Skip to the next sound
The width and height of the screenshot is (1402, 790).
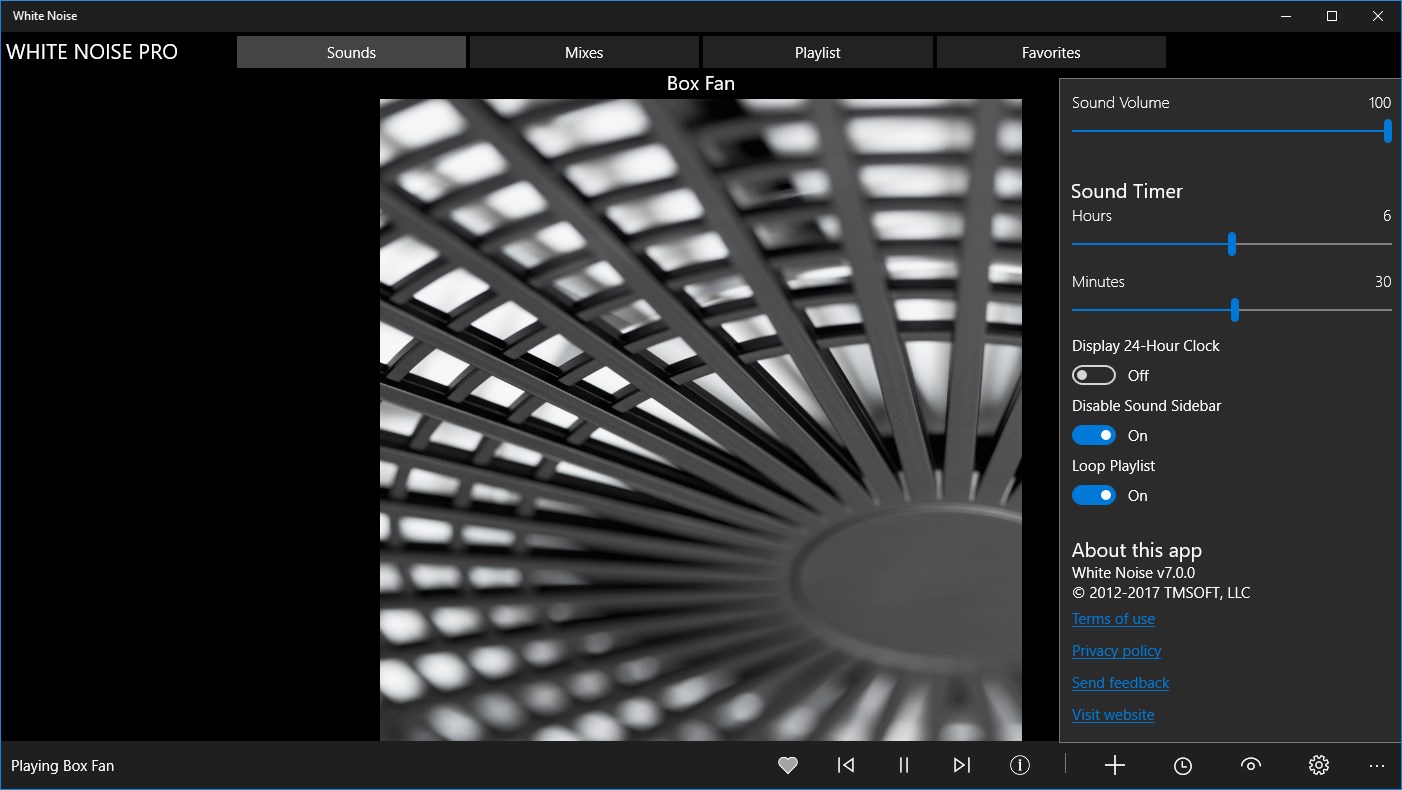tap(962, 765)
